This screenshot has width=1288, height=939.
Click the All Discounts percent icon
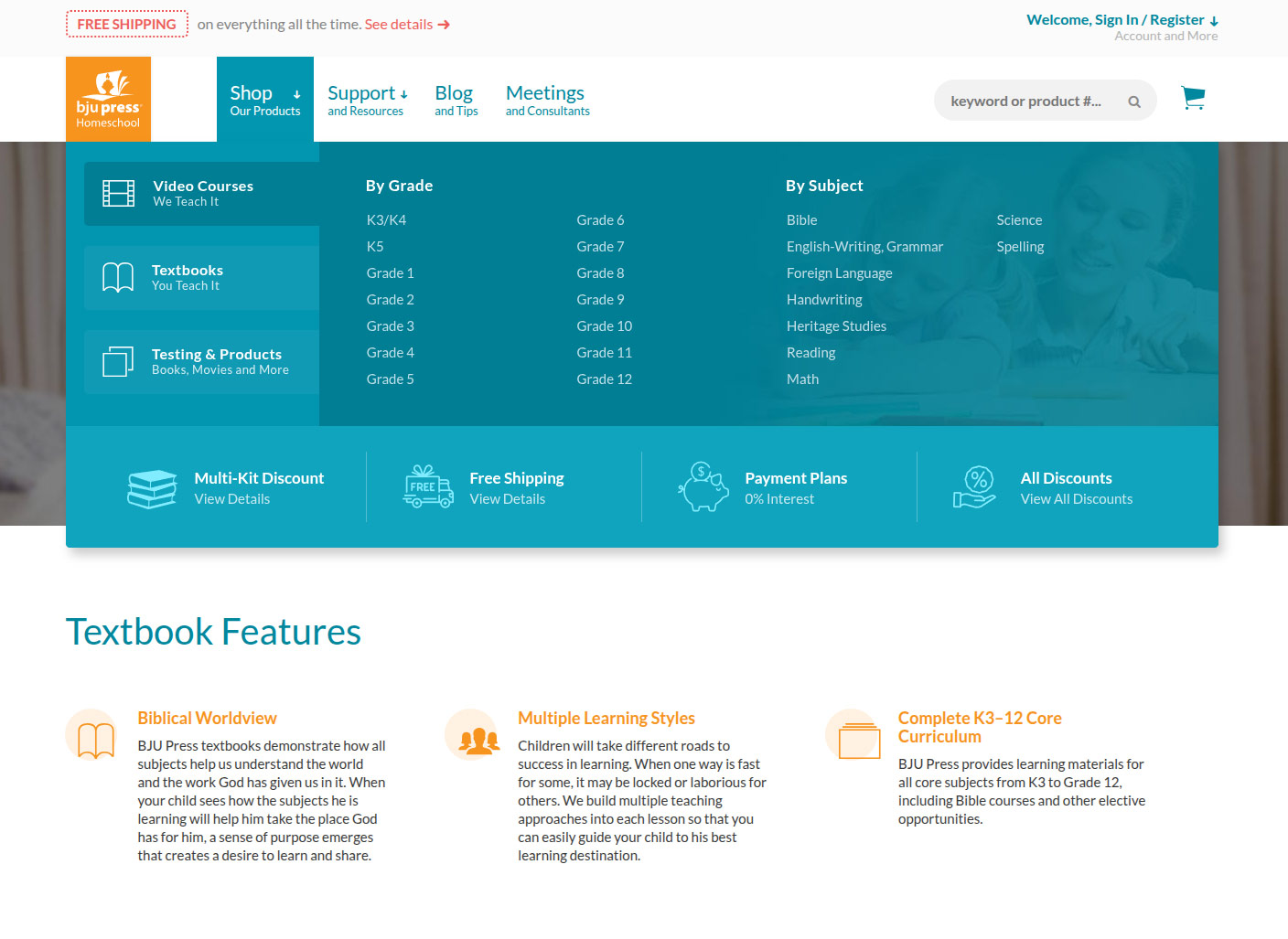pos(975,486)
